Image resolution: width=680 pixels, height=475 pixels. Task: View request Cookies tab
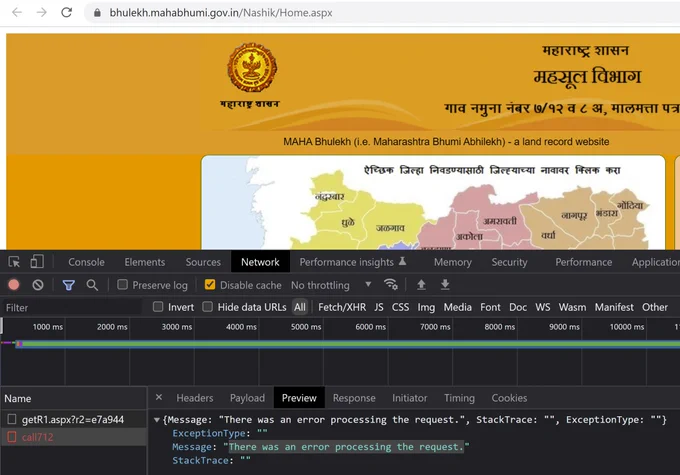point(509,398)
